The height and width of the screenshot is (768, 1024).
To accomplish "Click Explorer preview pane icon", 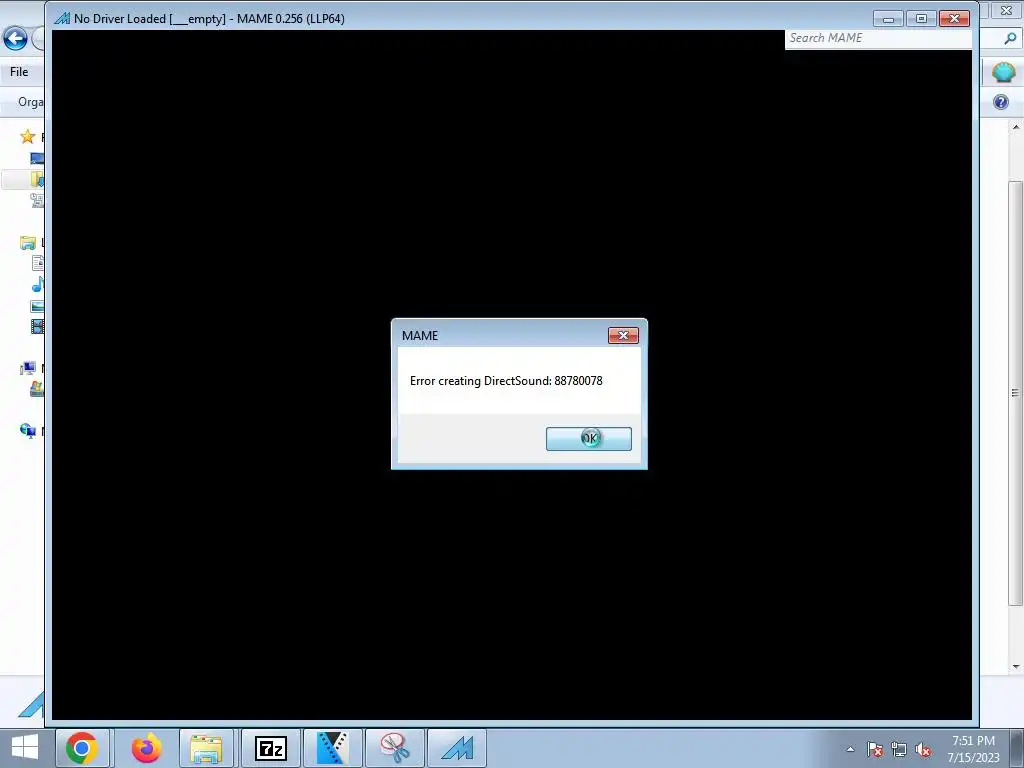I will [x=1003, y=72].
